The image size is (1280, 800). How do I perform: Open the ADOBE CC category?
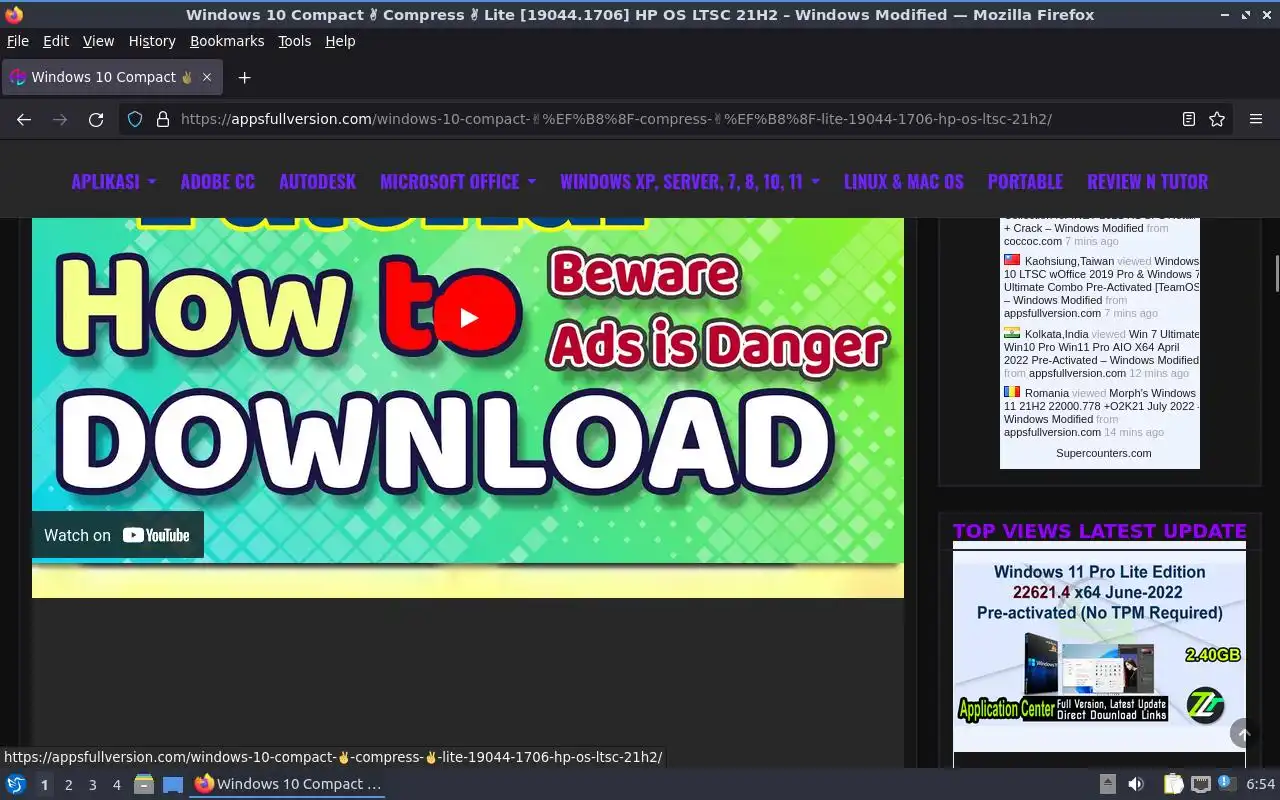[218, 181]
